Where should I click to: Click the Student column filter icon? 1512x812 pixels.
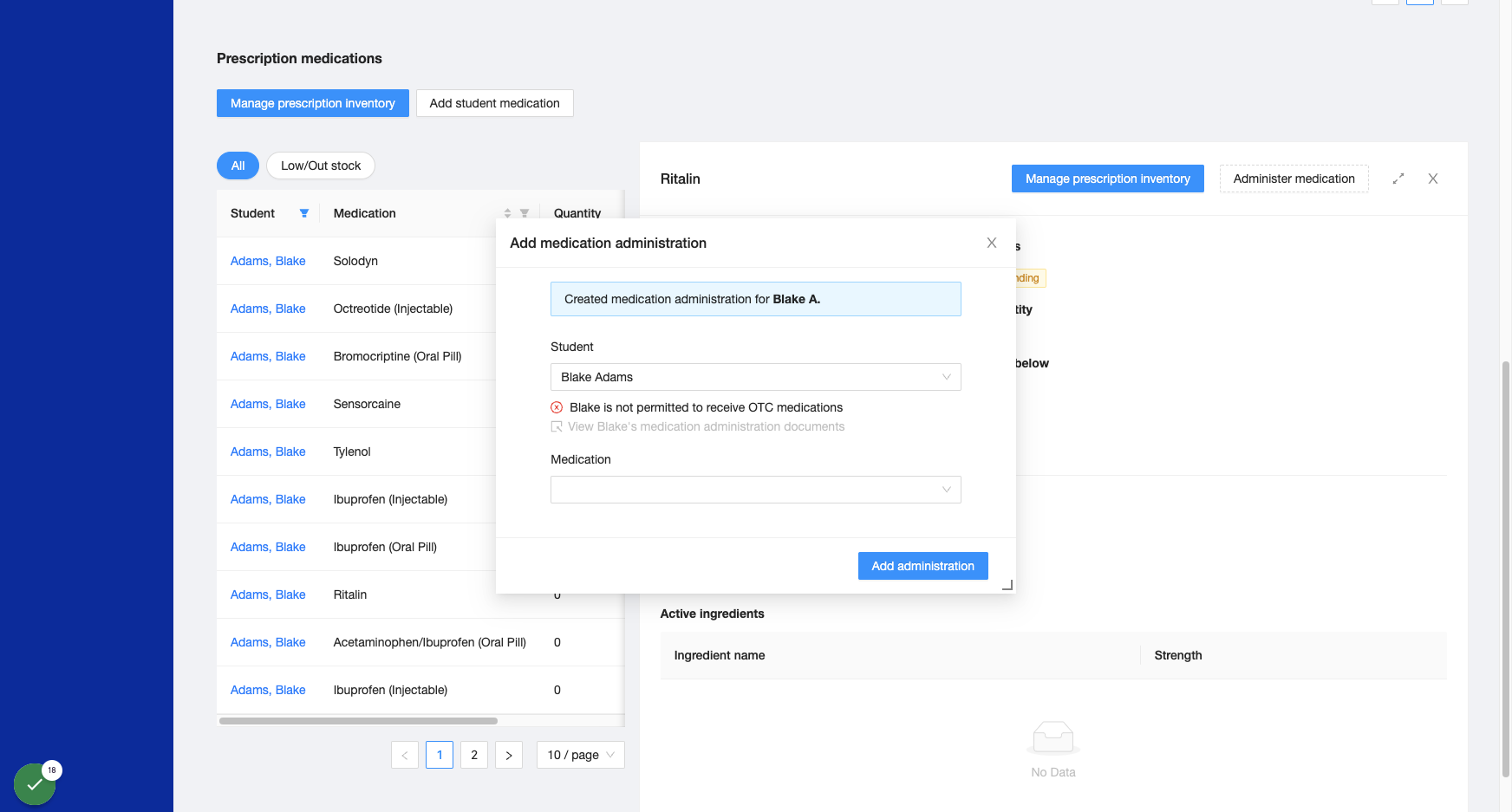pyautogui.click(x=304, y=213)
